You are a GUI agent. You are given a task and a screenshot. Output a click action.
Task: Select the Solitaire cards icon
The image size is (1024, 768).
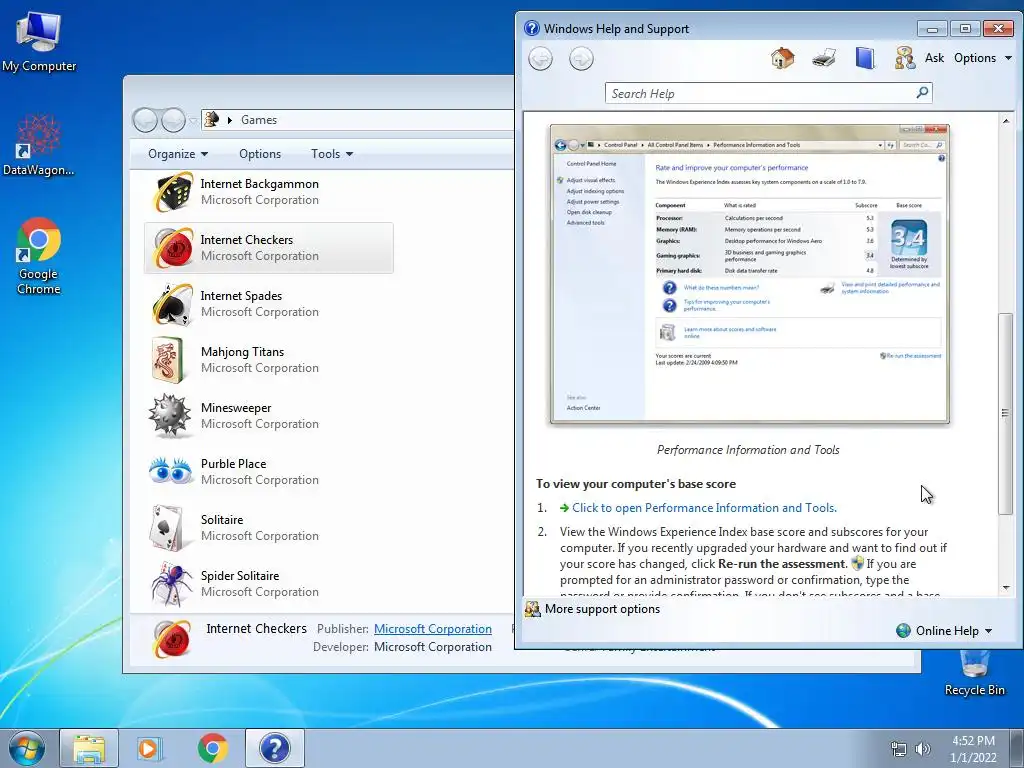coord(167,528)
